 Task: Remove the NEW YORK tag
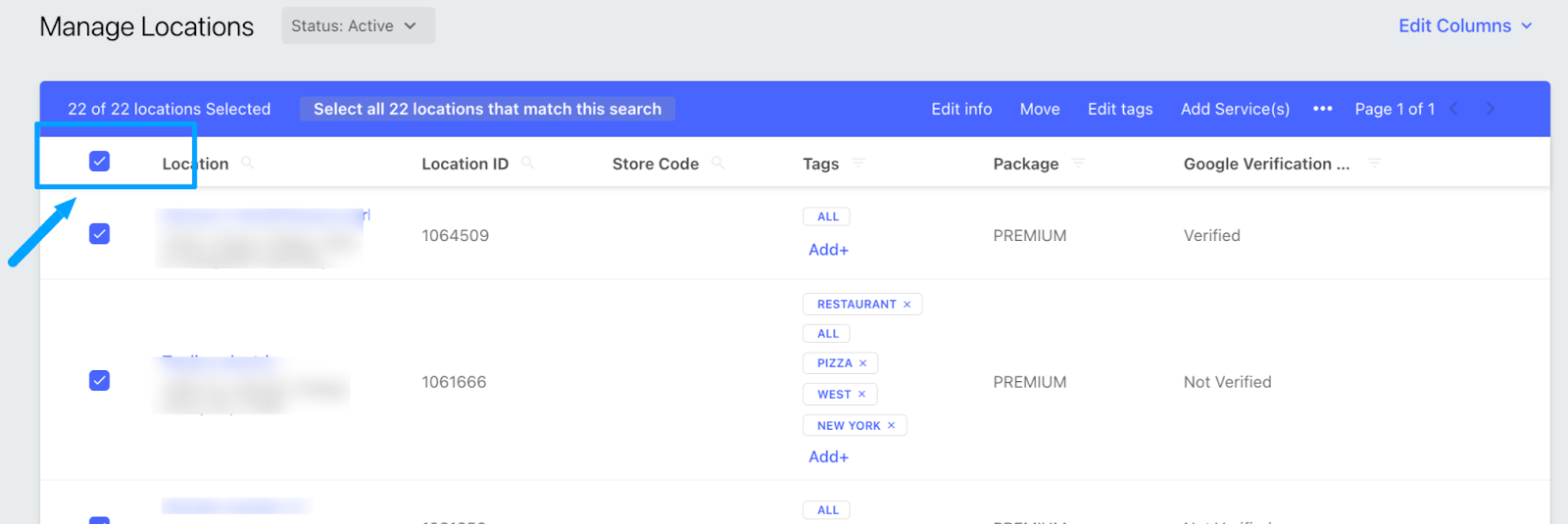892,426
